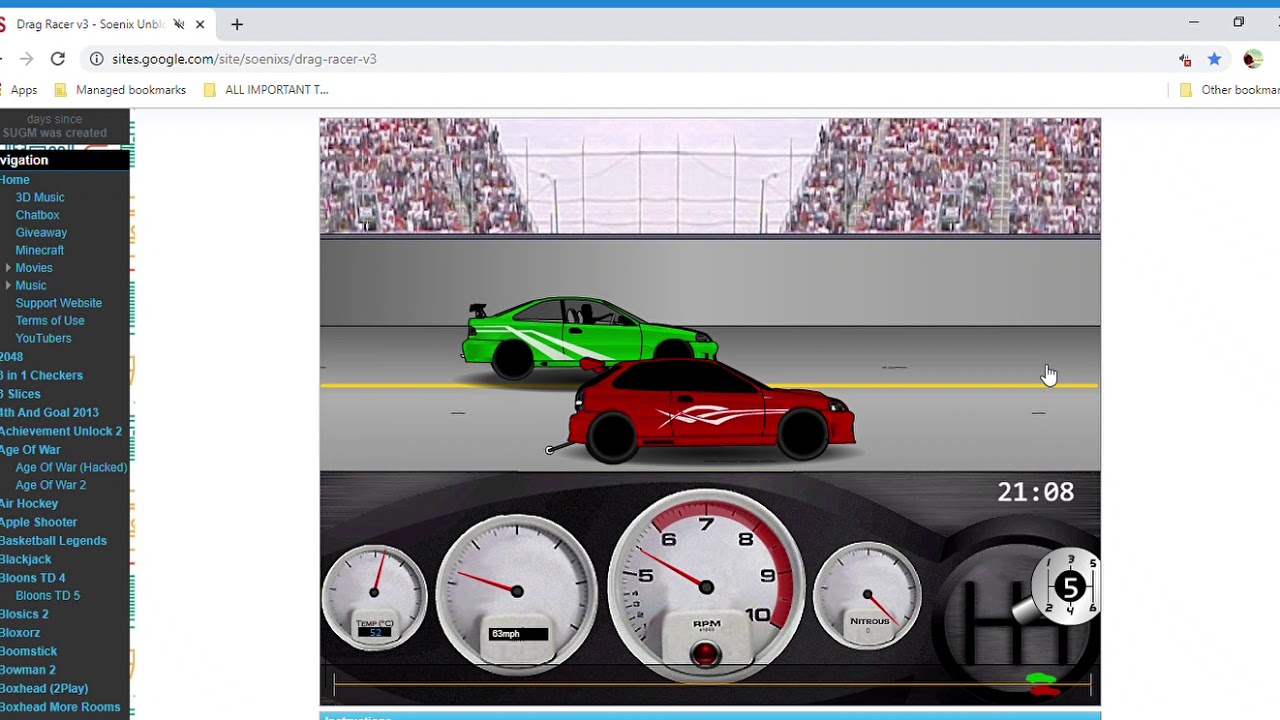The height and width of the screenshot is (720, 1280).
Task: Open the Age Of War (Hacked) link
Action: pyautogui.click(x=71, y=468)
